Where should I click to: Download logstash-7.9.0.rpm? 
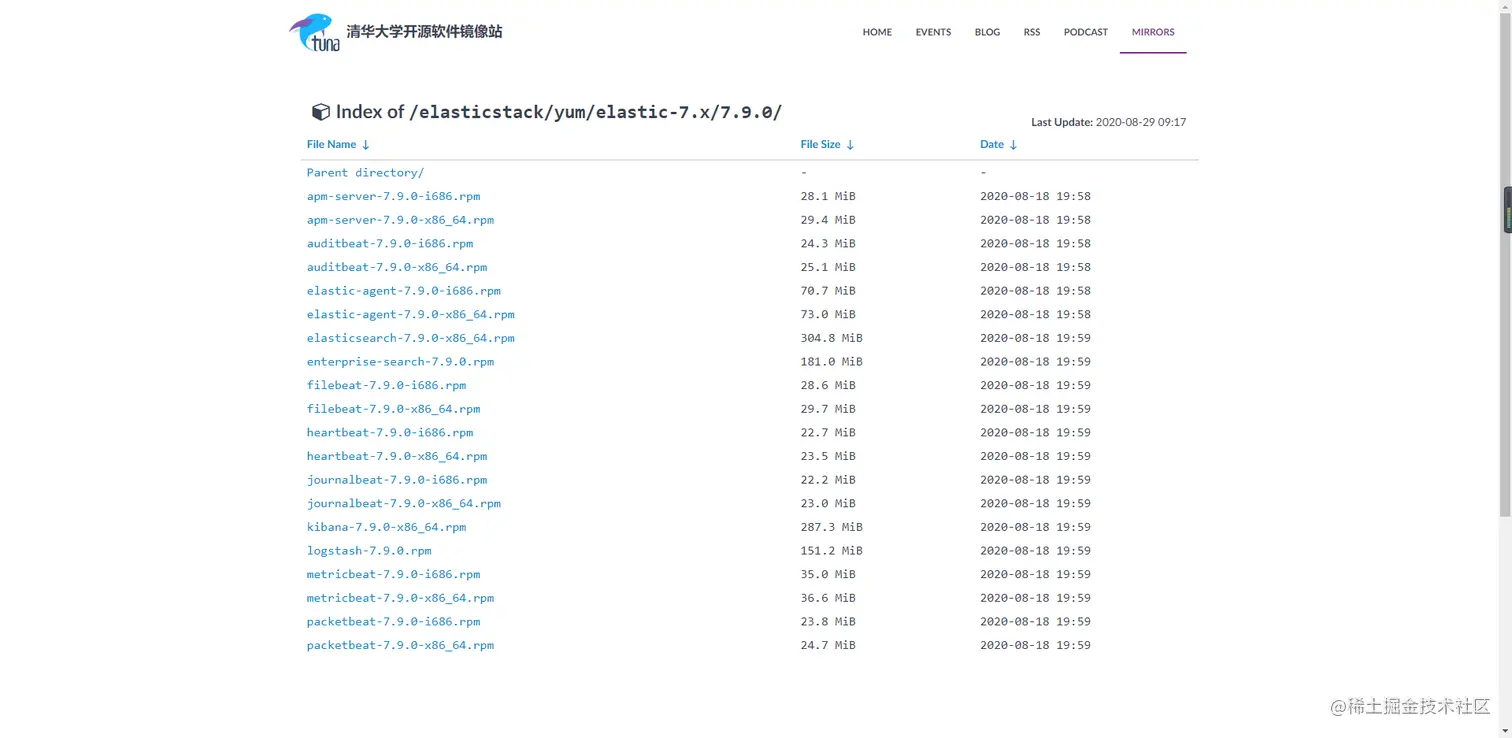click(x=369, y=551)
